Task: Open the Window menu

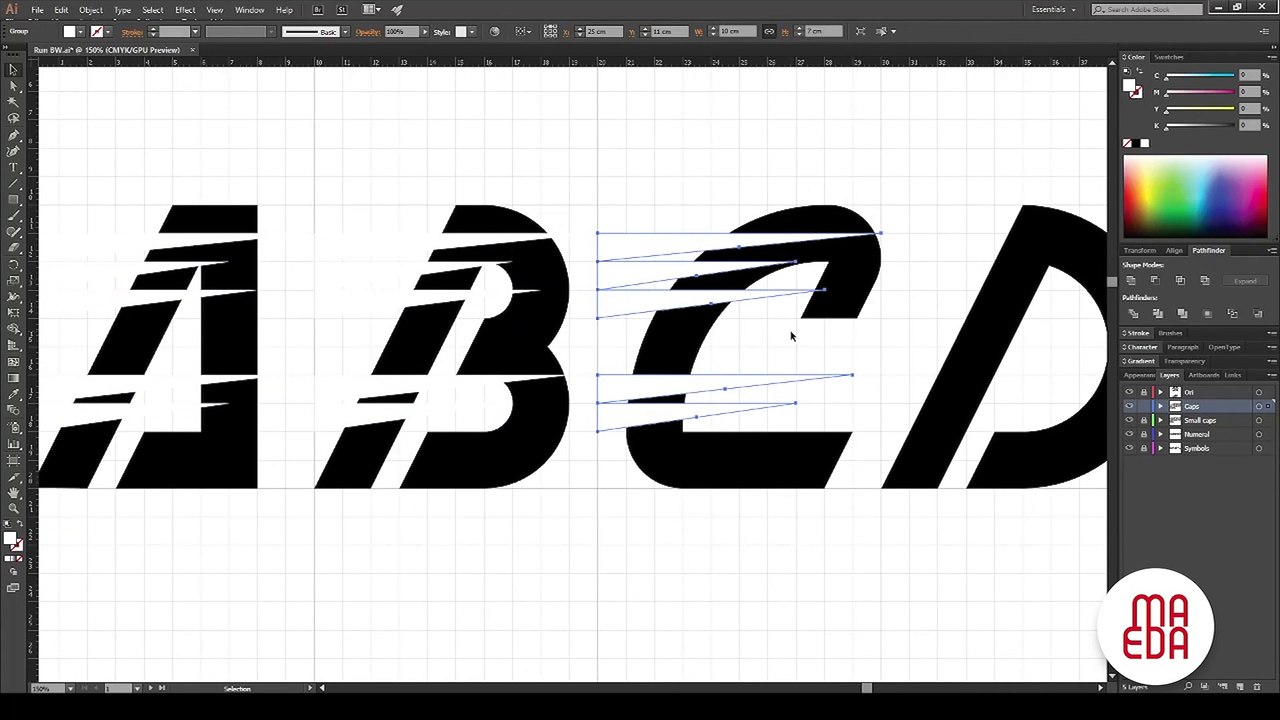Action: [x=250, y=10]
